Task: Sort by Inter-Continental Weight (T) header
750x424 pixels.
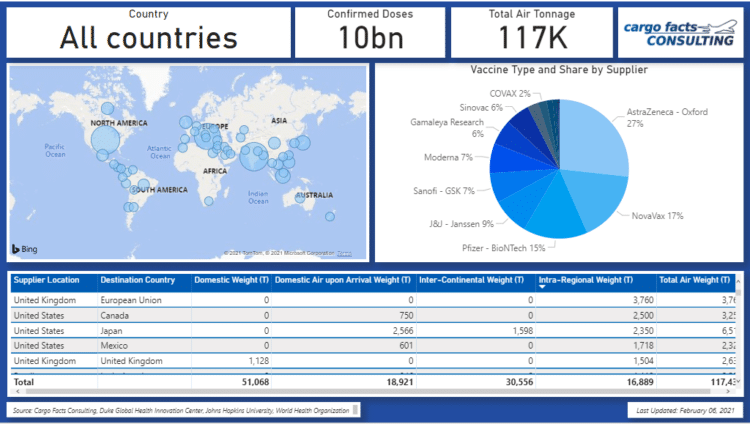Action: click(x=471, y=280)
